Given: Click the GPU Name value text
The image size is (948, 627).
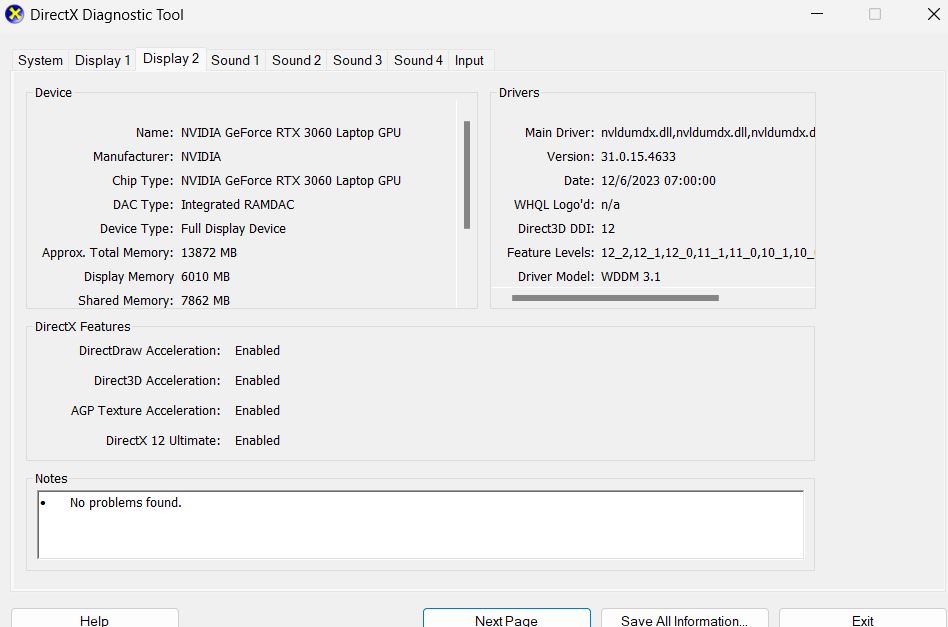Looking at the screenshot, I should pyautogui.click(x=290, y=133).
